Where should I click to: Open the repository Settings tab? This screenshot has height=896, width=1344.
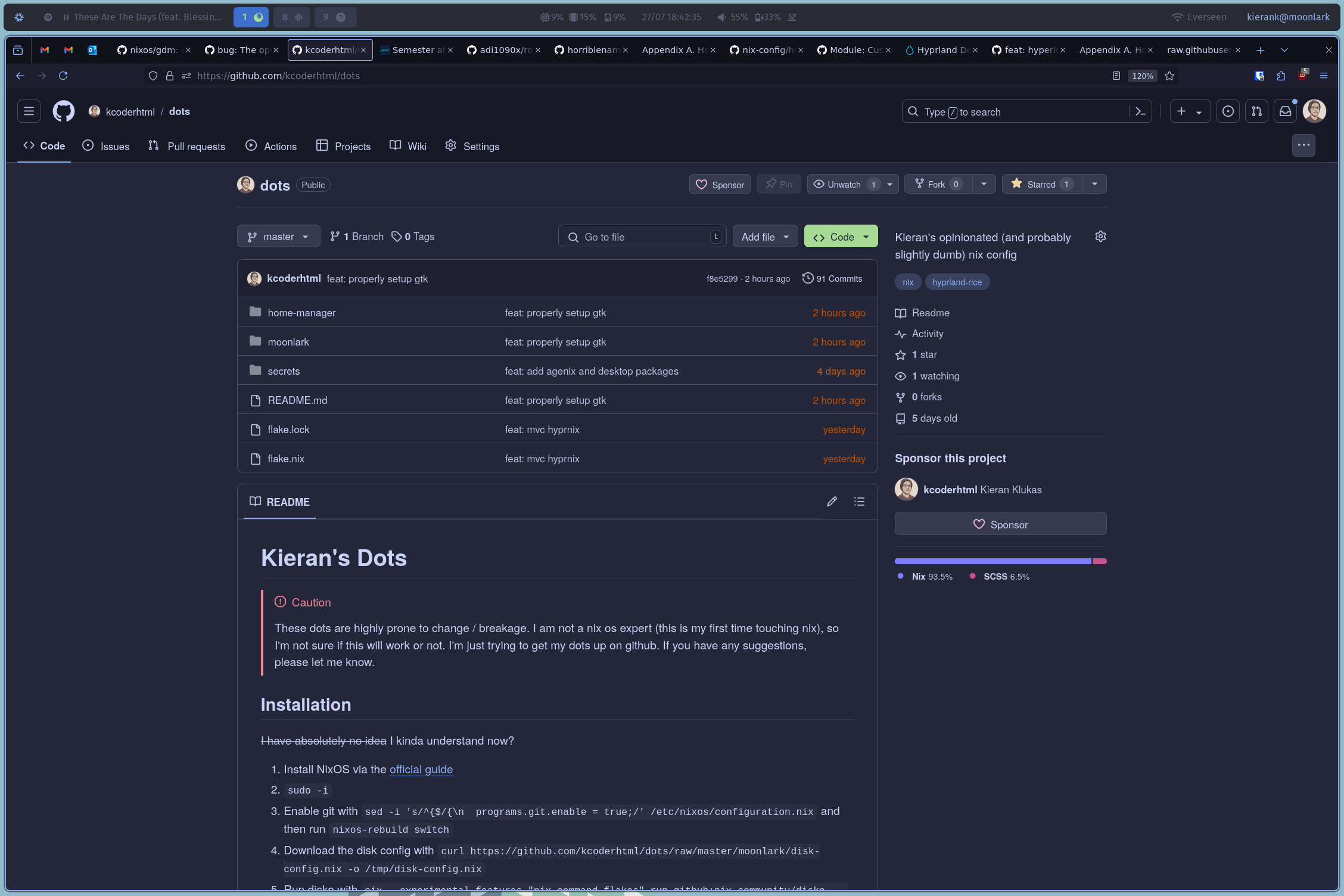click(x=472, y=146)
